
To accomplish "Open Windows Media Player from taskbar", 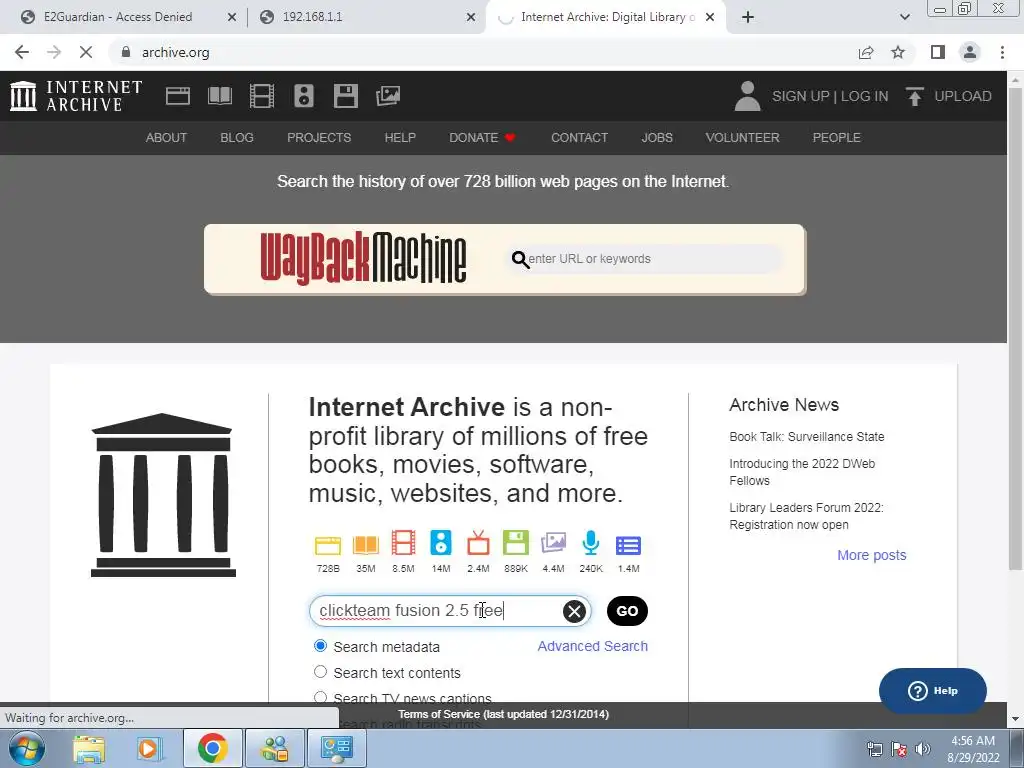I will click(x=149, y=748).
